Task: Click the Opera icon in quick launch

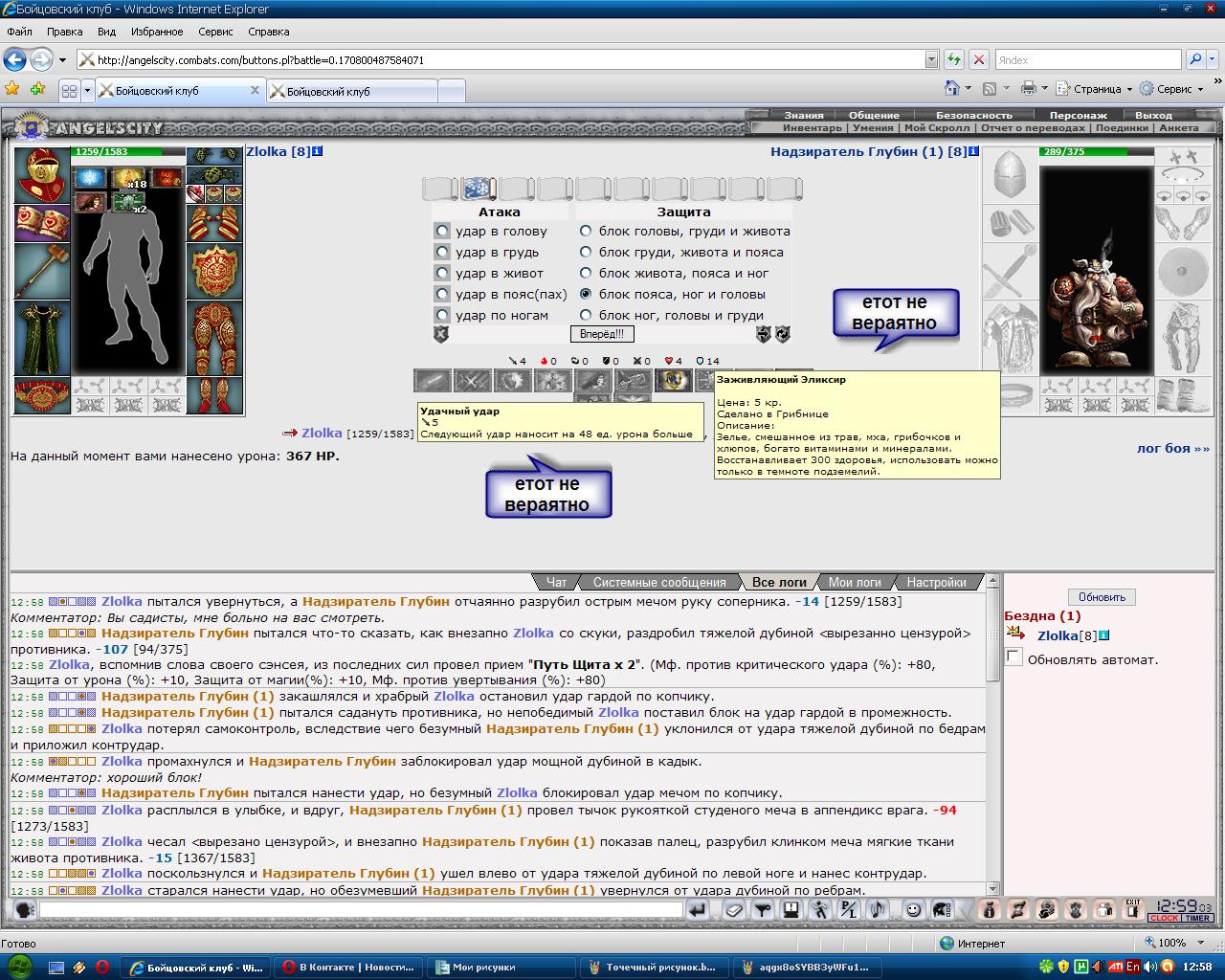Action: pyautogui.click(x=102, y=967)
